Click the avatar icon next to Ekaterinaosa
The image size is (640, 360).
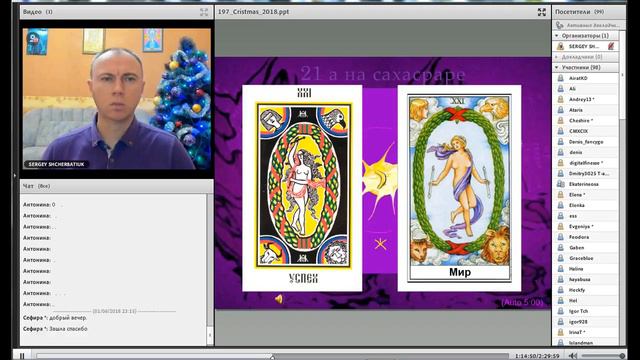pyautogui.click(x=560, y=184)
